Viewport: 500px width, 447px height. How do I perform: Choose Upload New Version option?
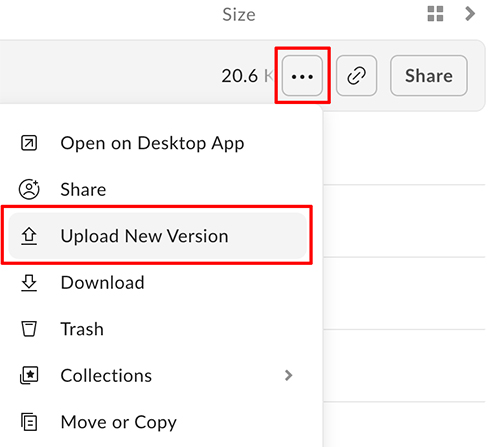click(x=157, y=236)
